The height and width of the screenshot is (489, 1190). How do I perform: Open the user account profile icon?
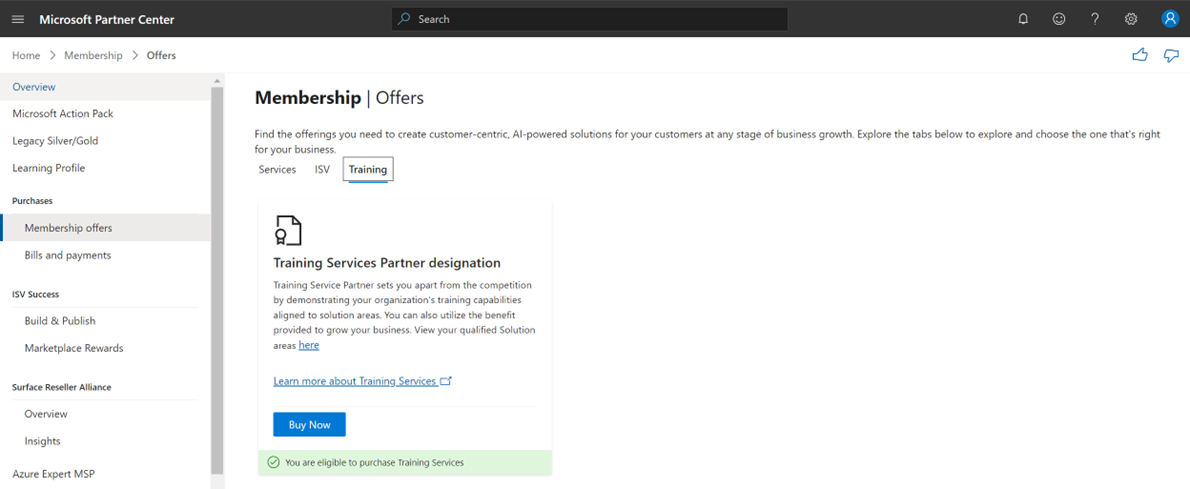pos(1170,19)
